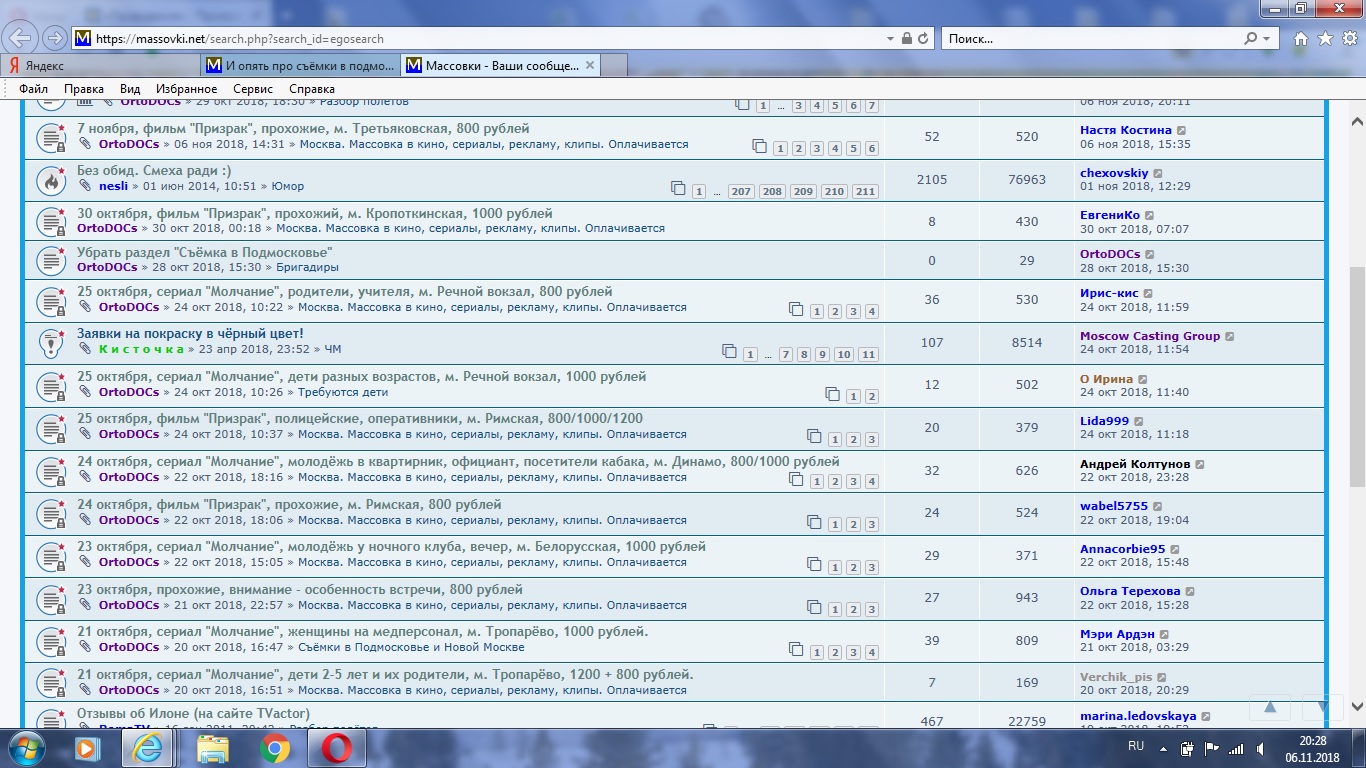1366x768 pixels.
Task: Launch Opera browser from the taskbar
Action: point(337,748)
